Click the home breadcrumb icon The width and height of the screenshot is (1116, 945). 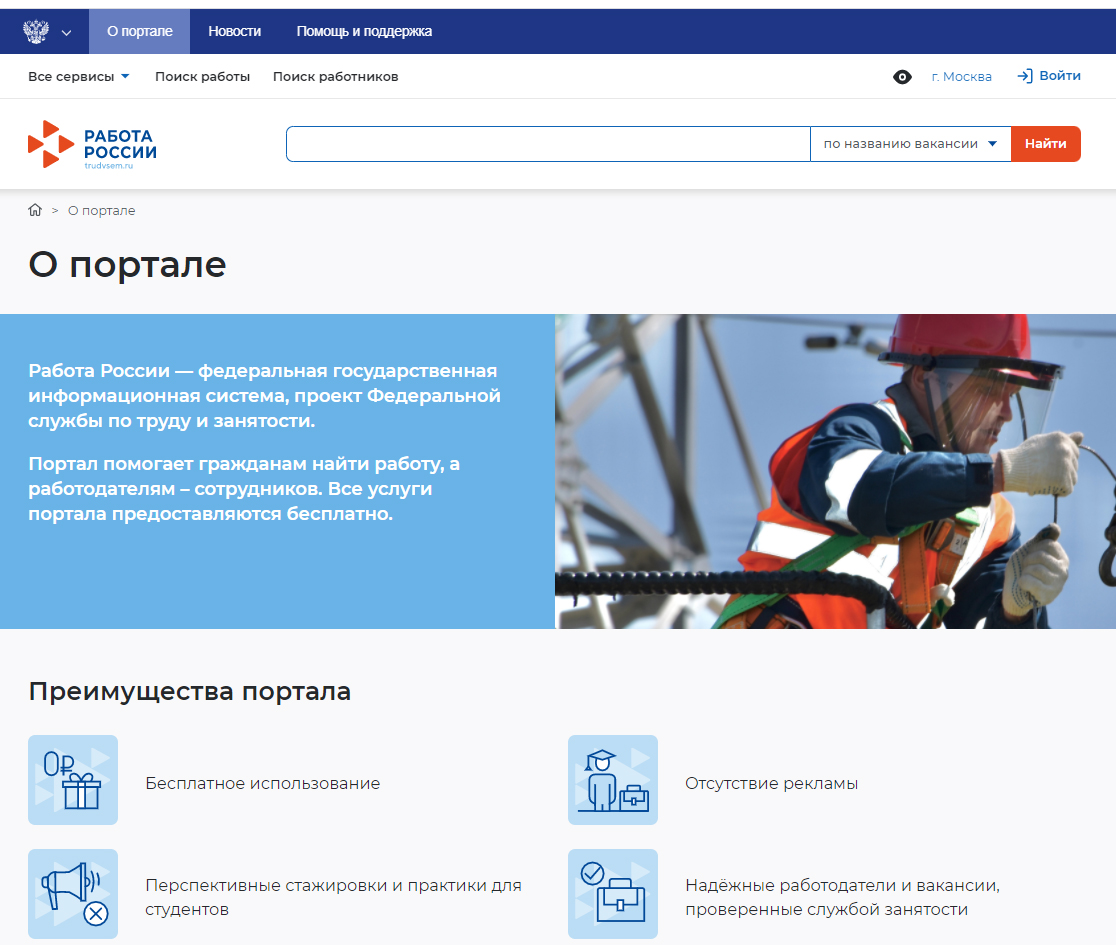coord(35,210)
